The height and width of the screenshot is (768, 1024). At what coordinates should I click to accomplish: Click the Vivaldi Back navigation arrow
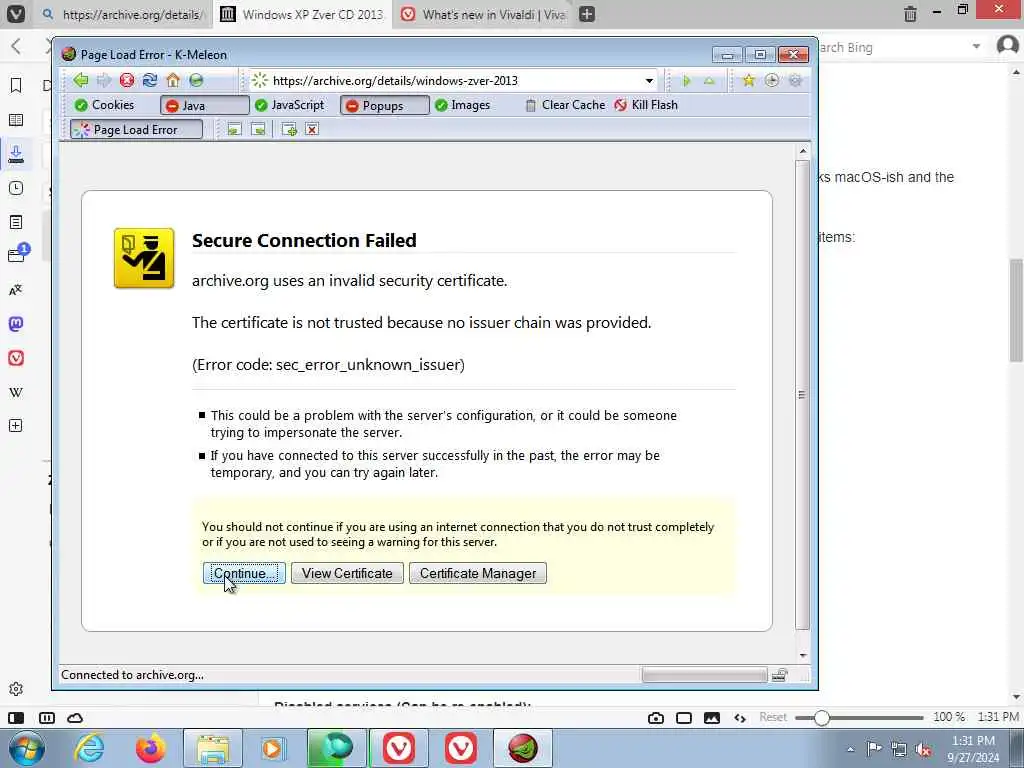click(16, 46)
